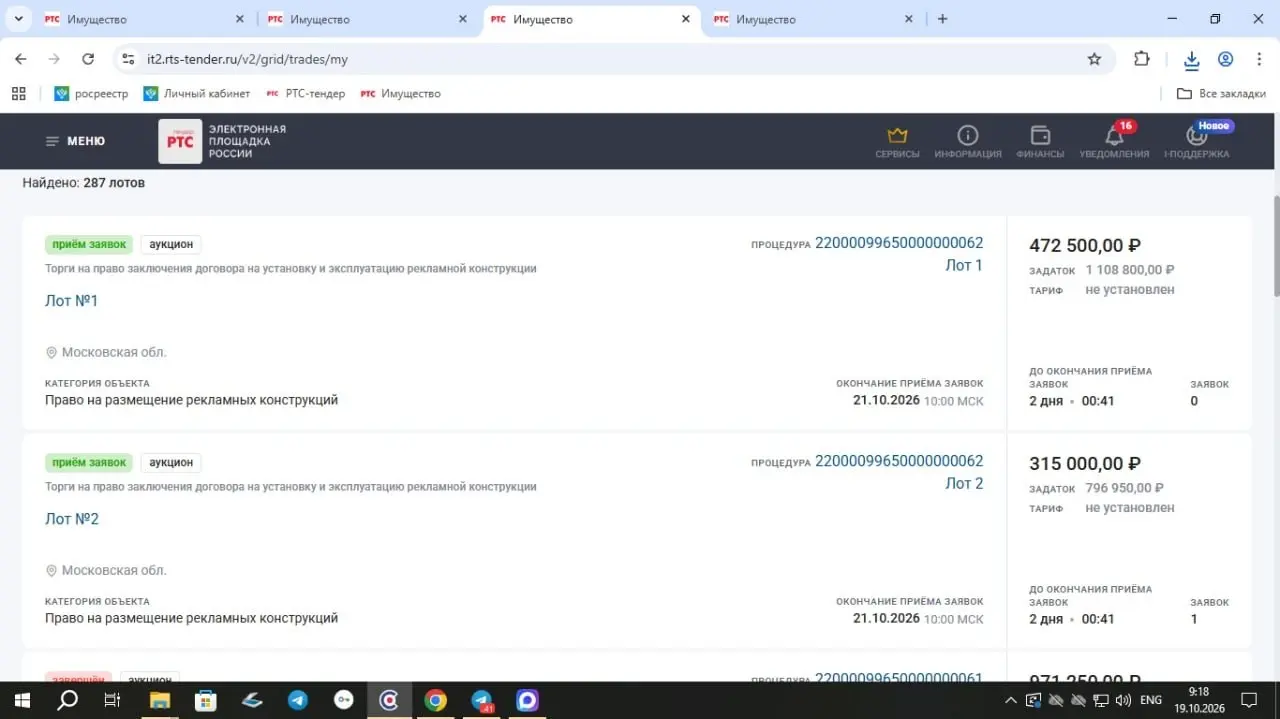Click the page vertical scrollbar thumb
The image size is (1280, 719).
(1275, 245)
